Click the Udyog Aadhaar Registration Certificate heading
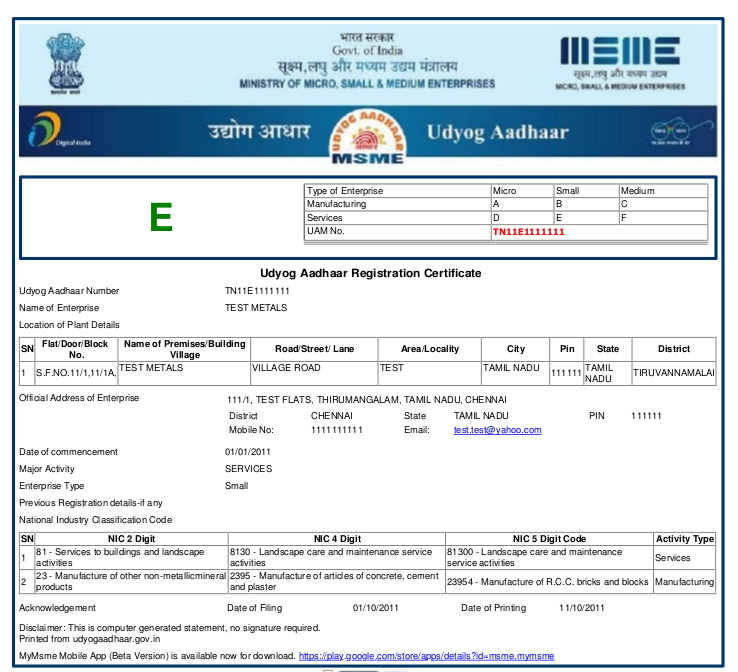The height and width of the screenshot is (672, 738). (370, 273)
